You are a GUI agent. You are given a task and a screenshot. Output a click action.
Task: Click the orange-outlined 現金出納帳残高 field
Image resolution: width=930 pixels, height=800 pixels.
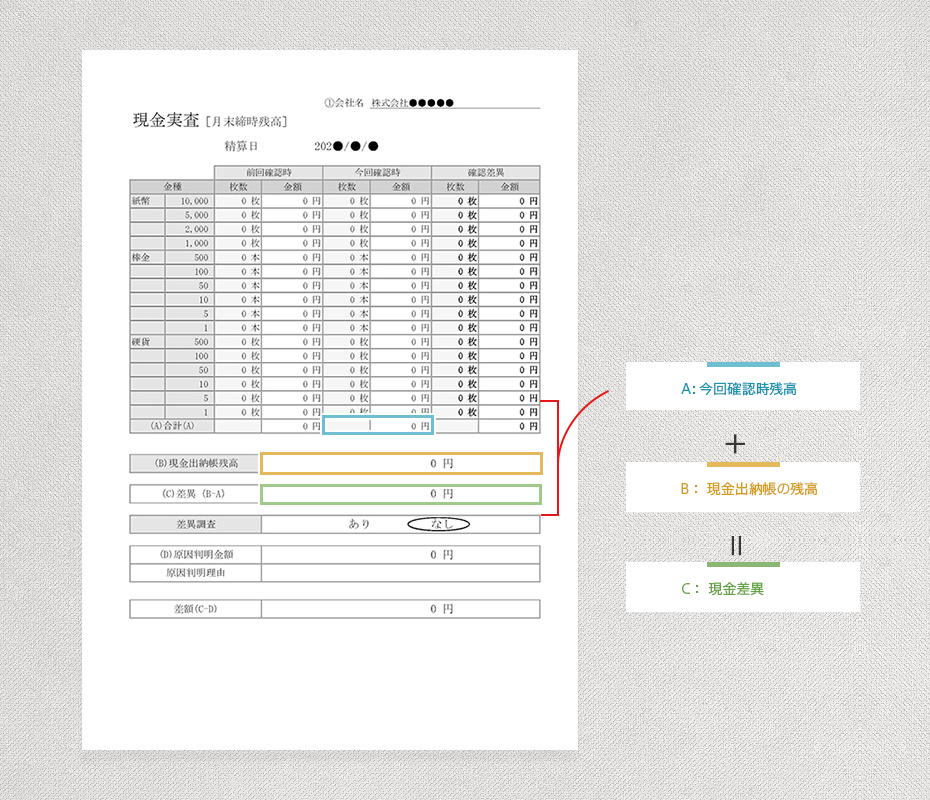coord(401,464)
